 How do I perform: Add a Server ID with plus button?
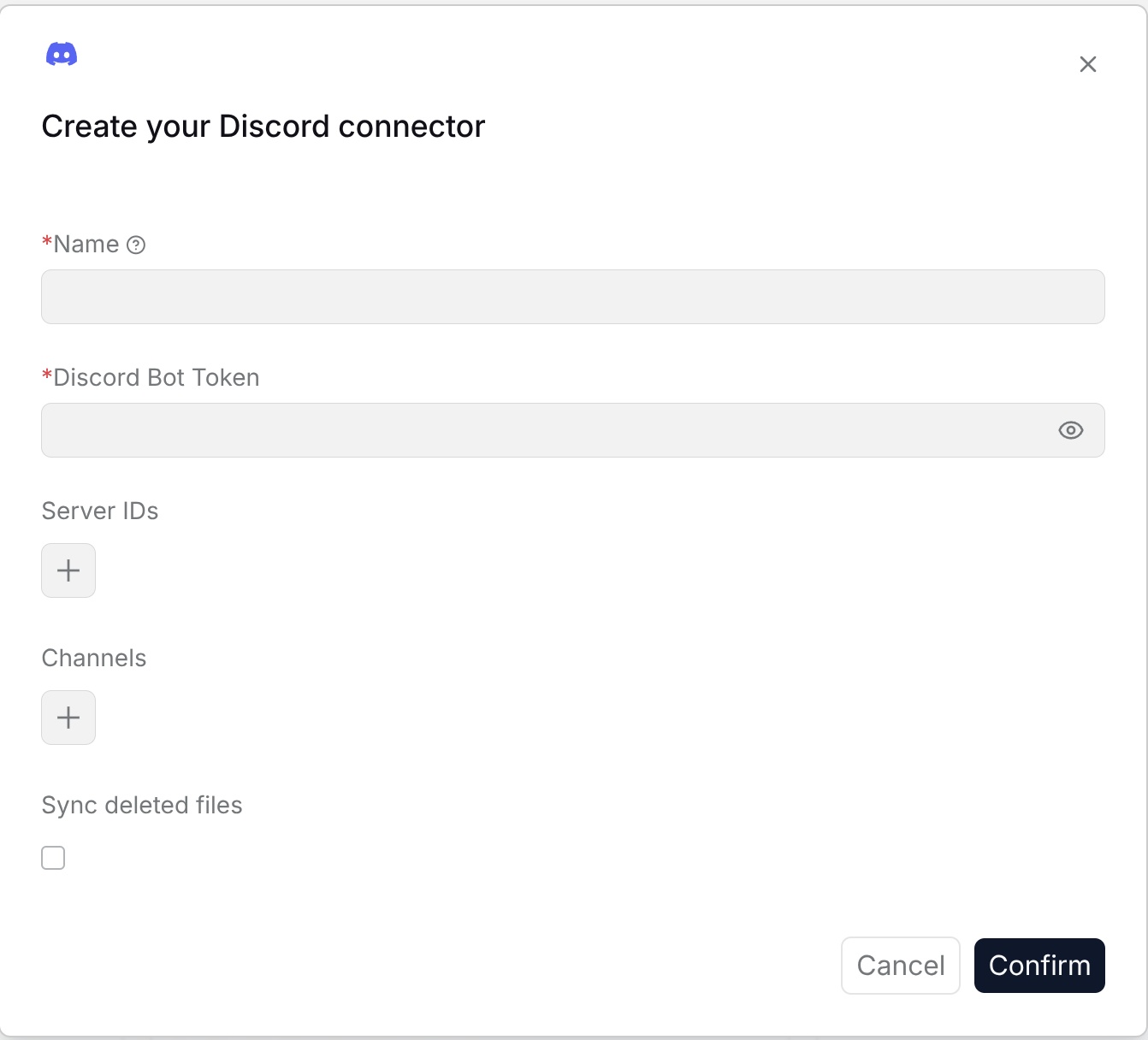[68, 570]
